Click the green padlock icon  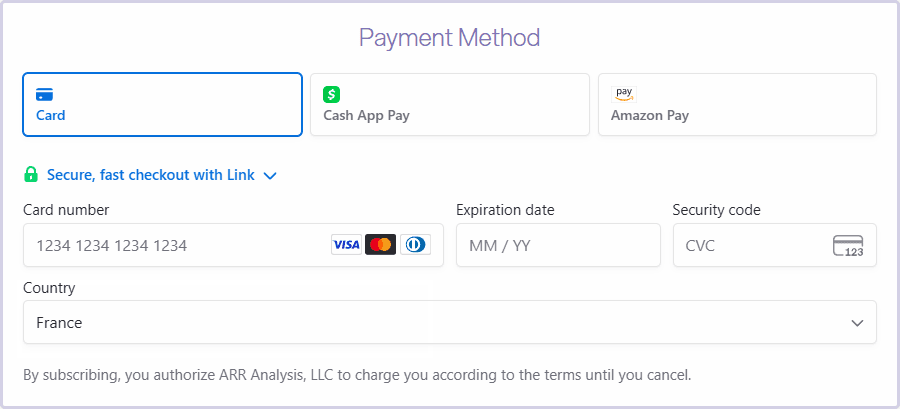pos(31,175)
